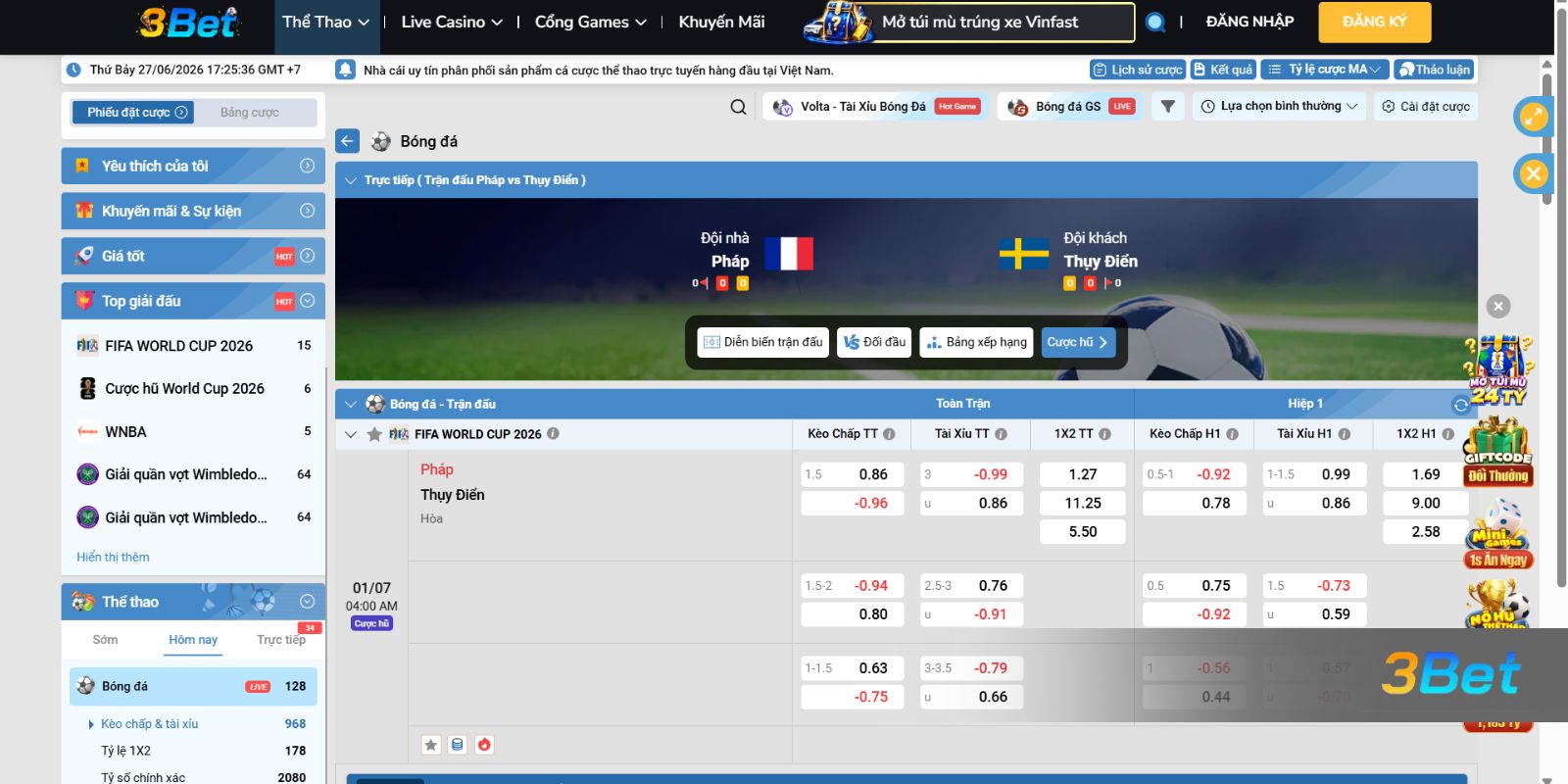This screenshot has width=1568, height=784.
Task: Open the Mở Túi Mù 24 TỶ floating icon
Action: click(1497, 370)
